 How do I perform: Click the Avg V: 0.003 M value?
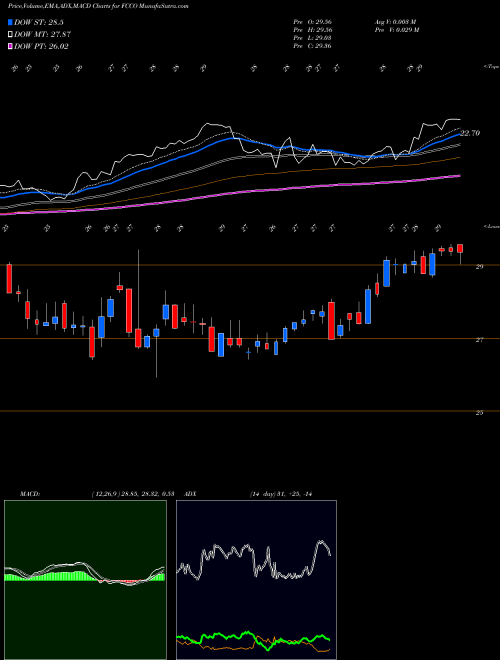coord(396,22)
